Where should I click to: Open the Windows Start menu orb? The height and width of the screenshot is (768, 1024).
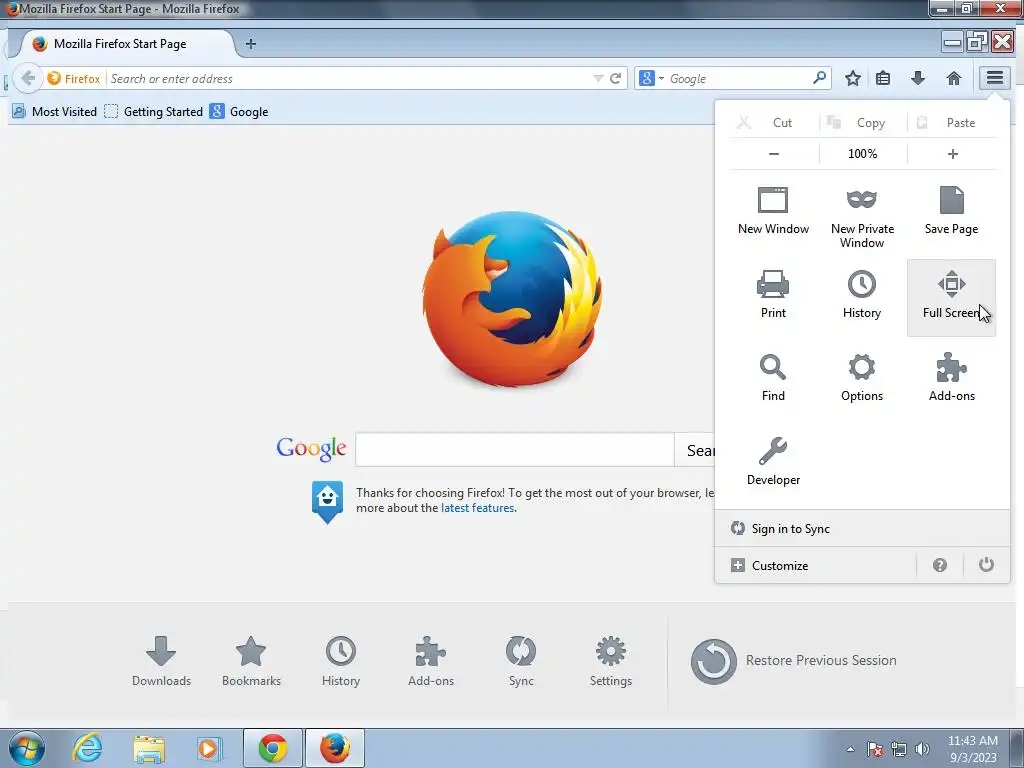click(27, 748)
